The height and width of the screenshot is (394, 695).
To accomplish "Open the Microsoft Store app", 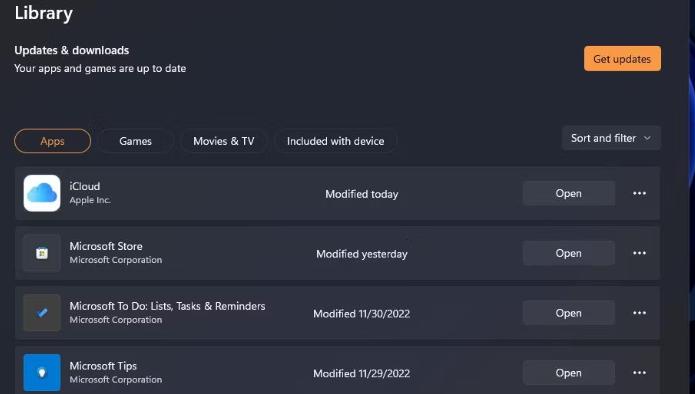I will tap(569, 253).
